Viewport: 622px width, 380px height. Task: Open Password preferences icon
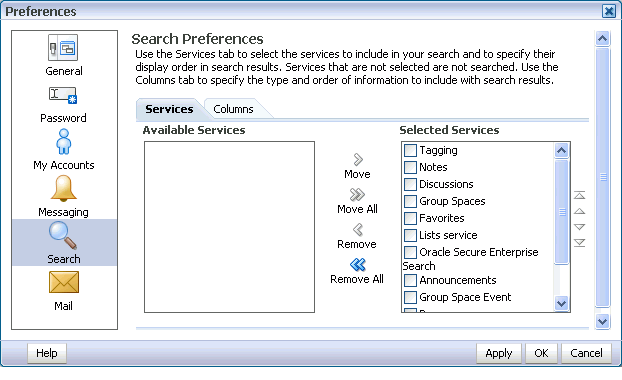coord(63,95)
